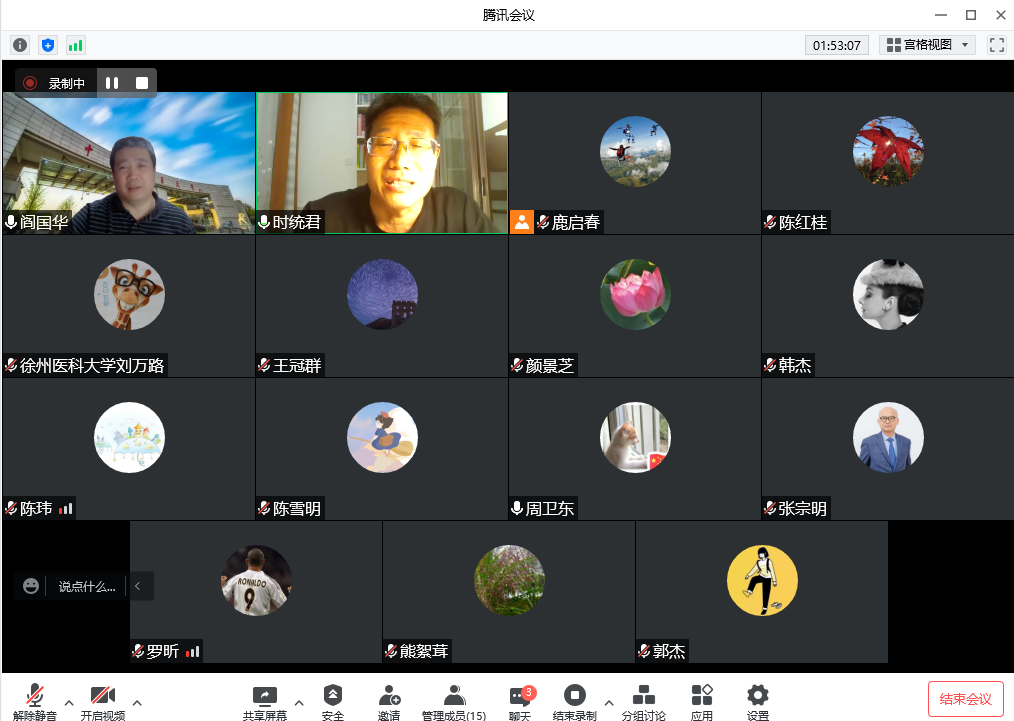Enter full screen mode

click(996, 45)
